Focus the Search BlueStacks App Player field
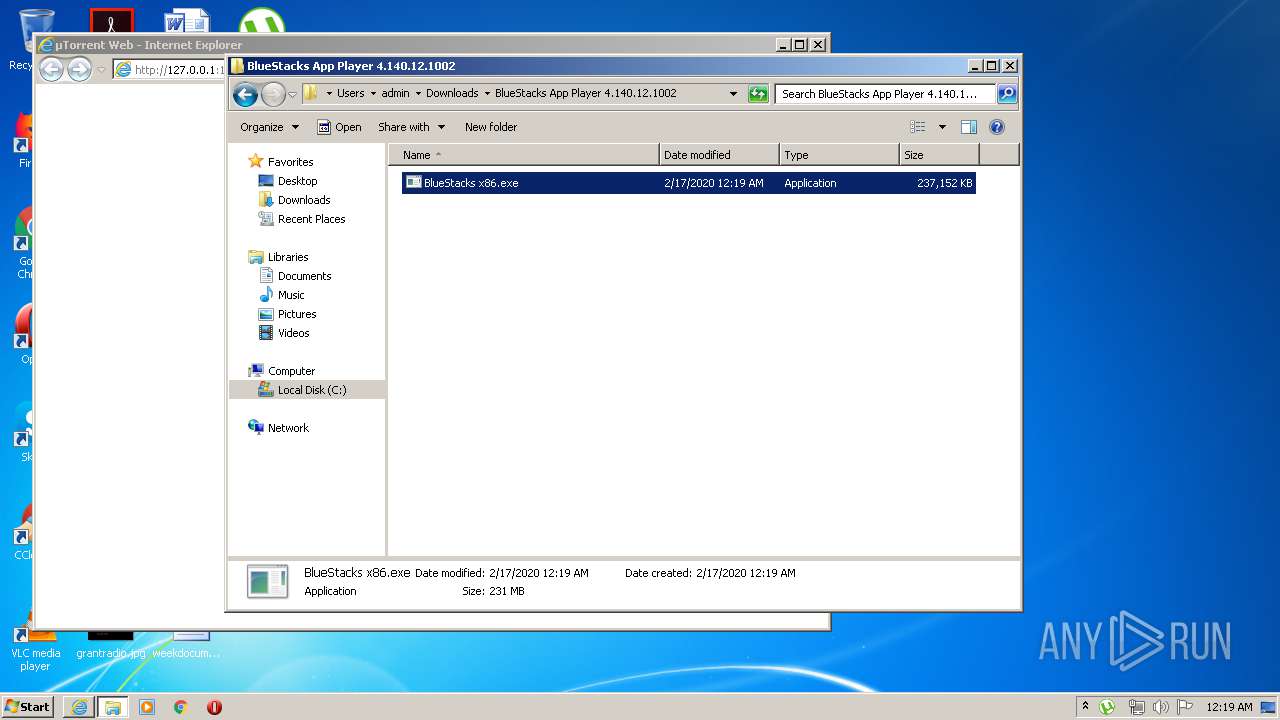The width and height of the screenshot is (1280, 720). tap(885, 94)
